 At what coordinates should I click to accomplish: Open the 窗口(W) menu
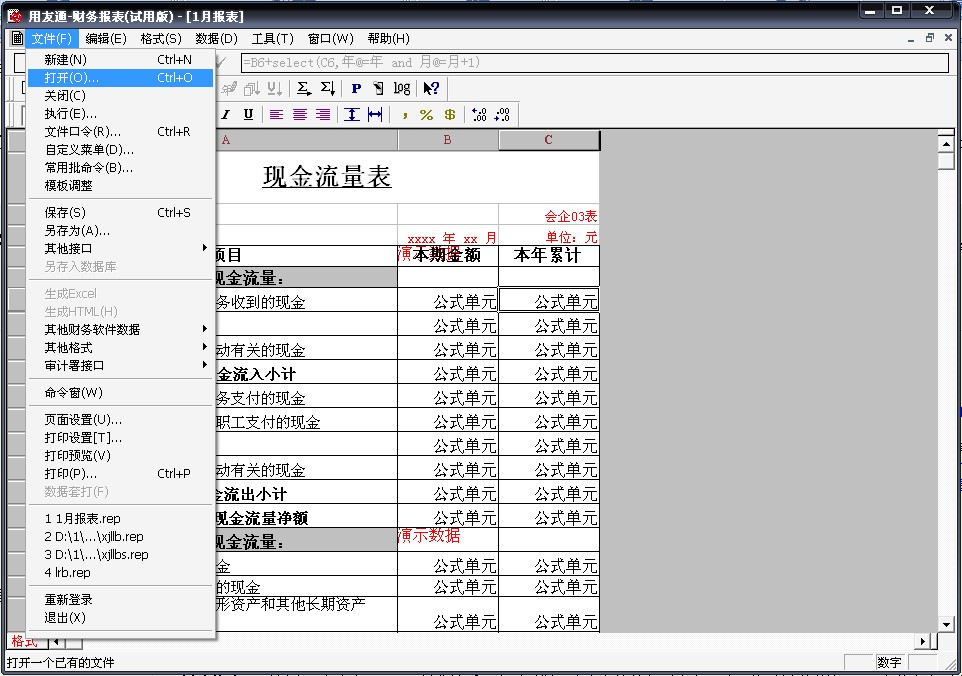(330, 39)
